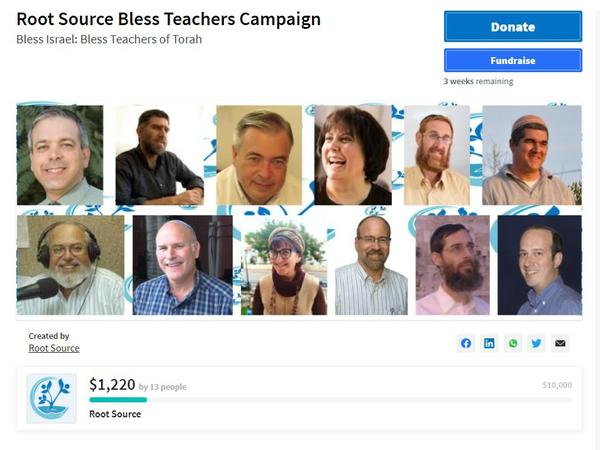Share campaign on Facebook icon
The width and height of the screenshot is (600, 450).
coord(466,343)
